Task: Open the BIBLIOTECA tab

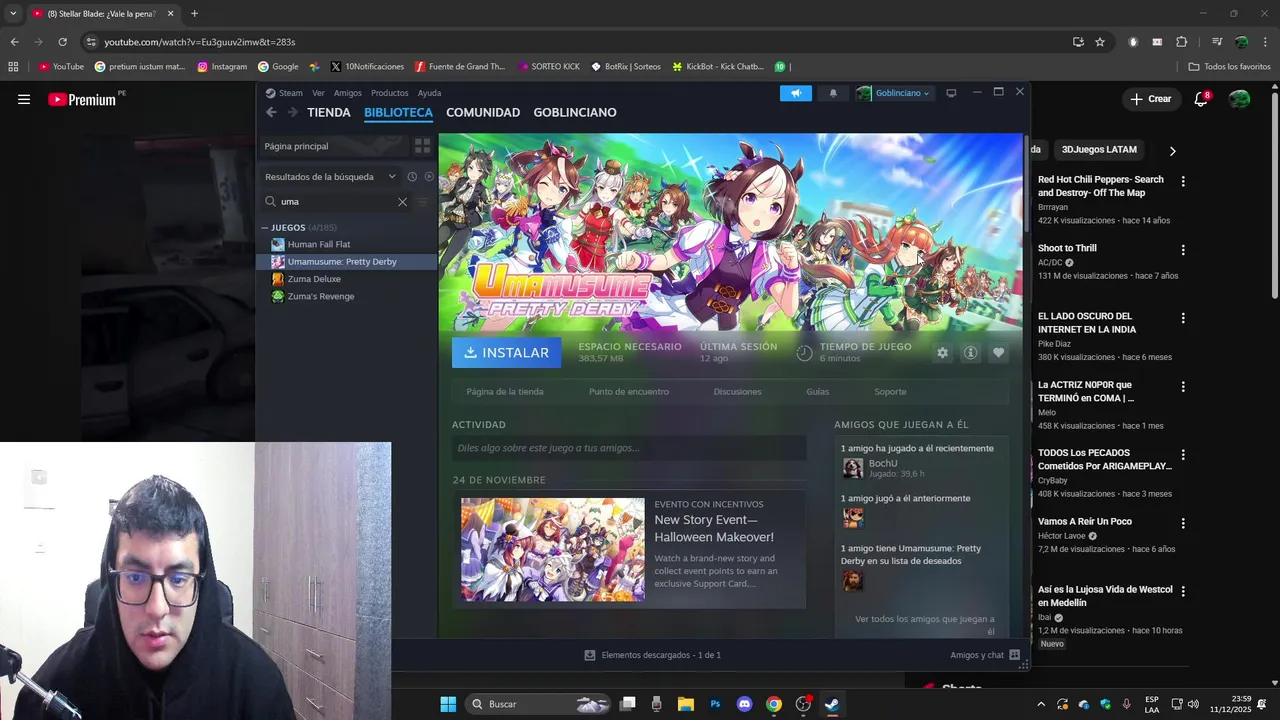Action: coord(398,112)
